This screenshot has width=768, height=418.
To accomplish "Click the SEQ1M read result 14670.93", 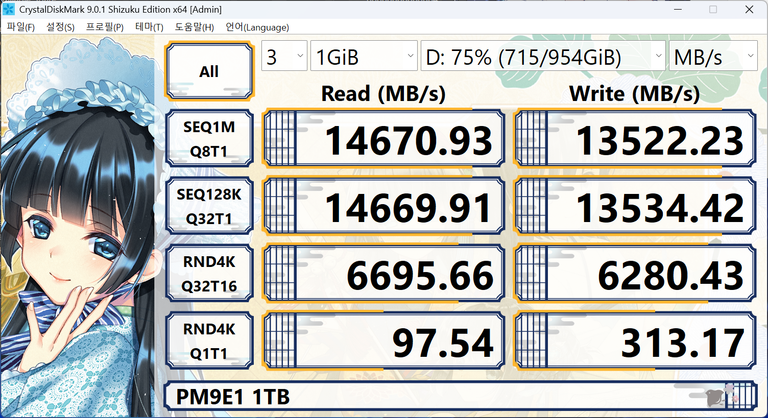I will (384, 139).
